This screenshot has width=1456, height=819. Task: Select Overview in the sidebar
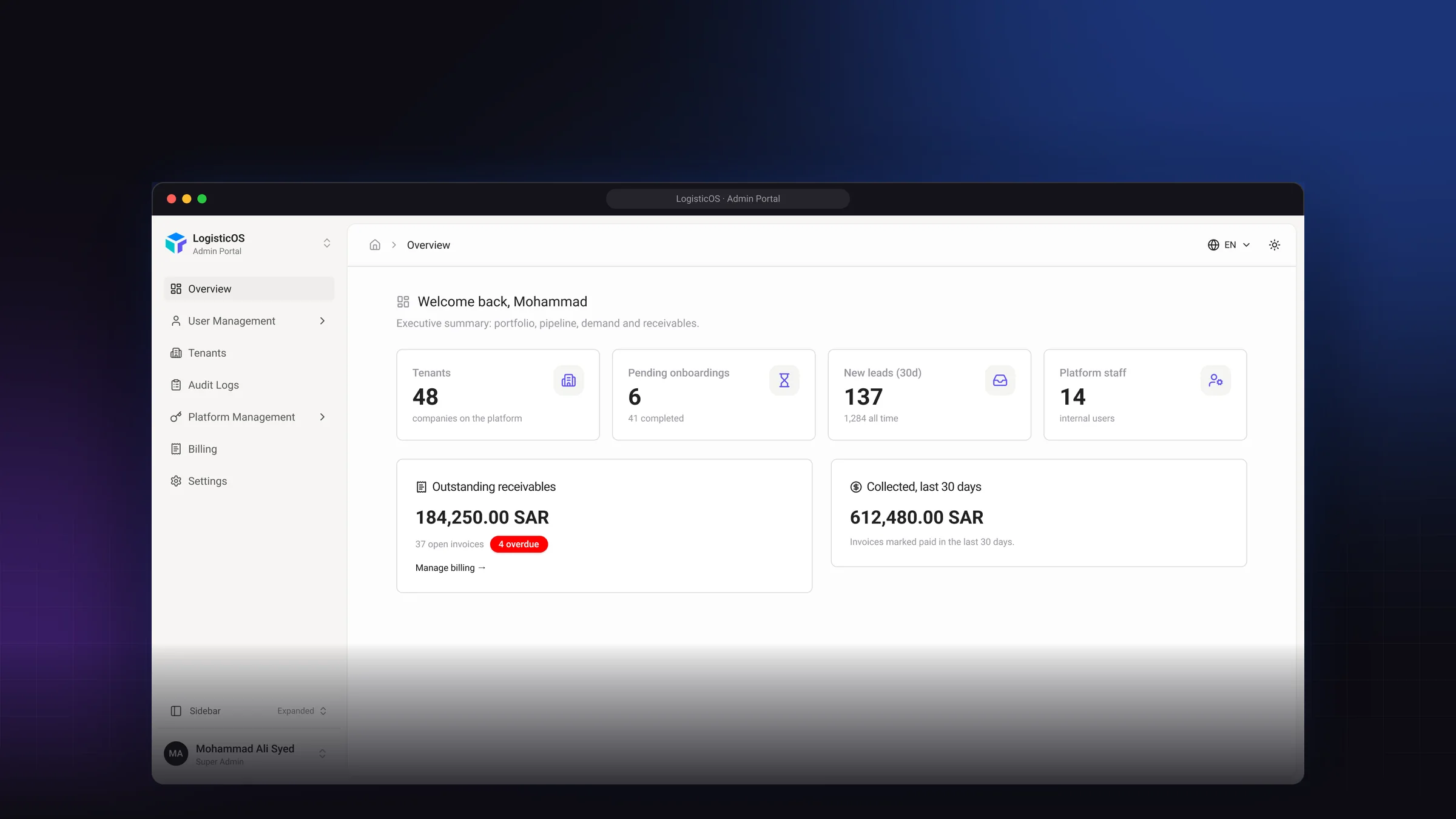coord(249,289)
